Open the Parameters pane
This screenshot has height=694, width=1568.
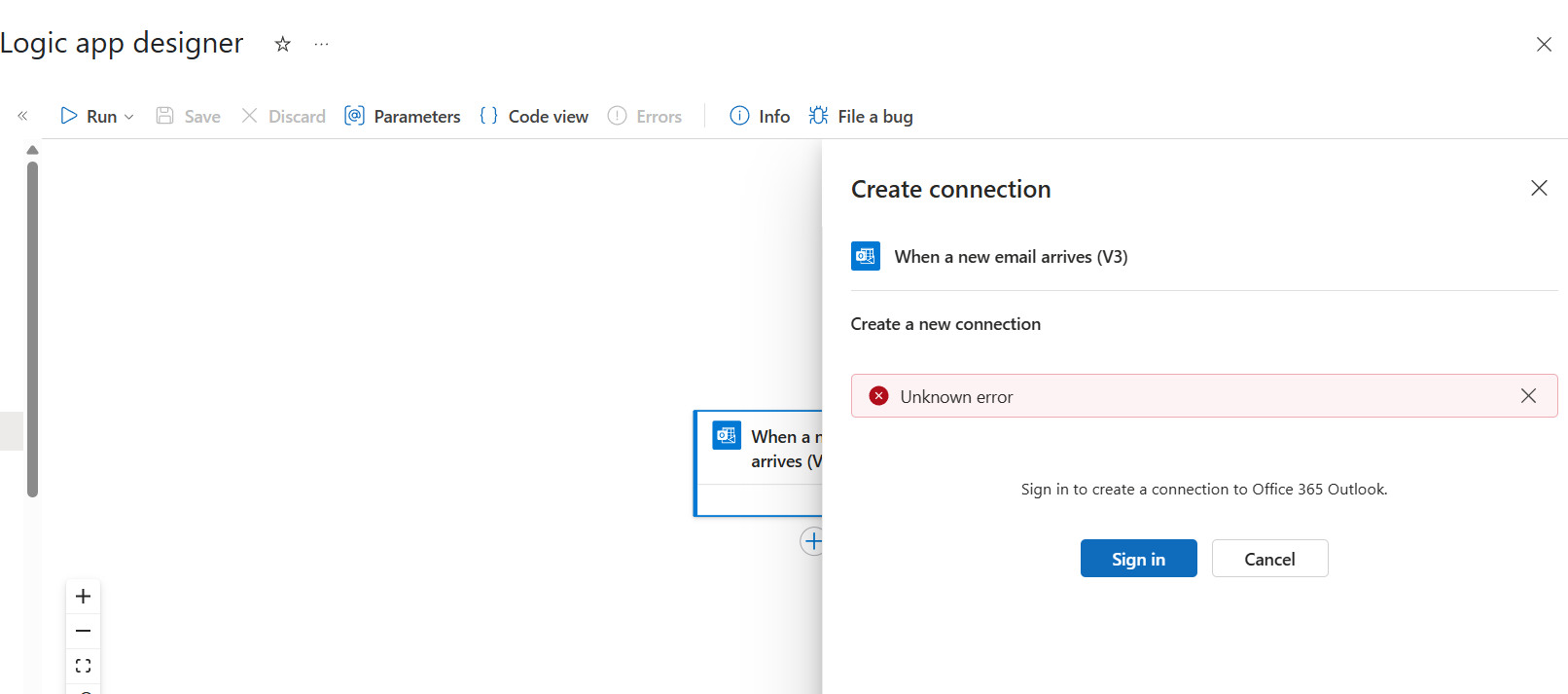pos(403,116)
